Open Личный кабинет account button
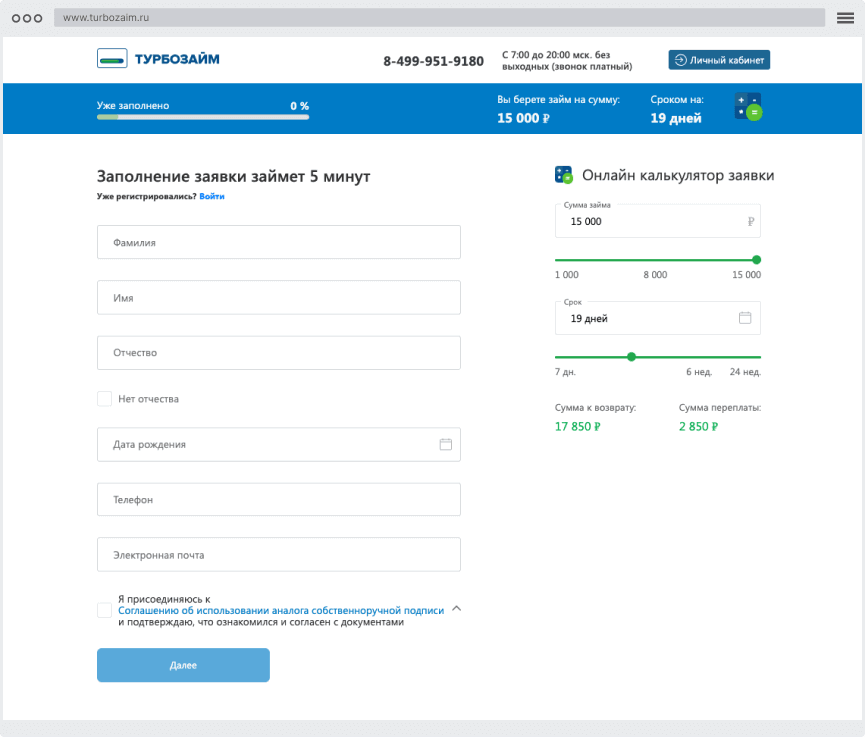The image size is (865, 737). [x=719, y=60]
